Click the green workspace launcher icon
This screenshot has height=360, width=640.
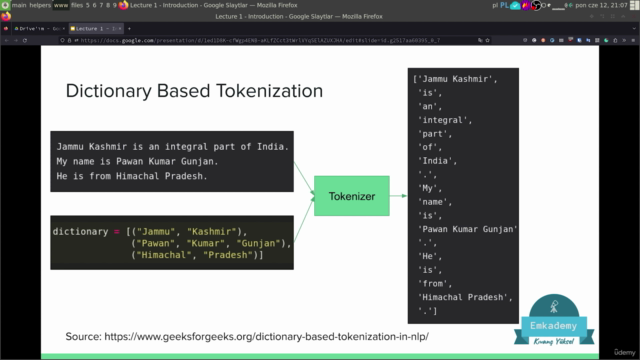coord(5,5)
